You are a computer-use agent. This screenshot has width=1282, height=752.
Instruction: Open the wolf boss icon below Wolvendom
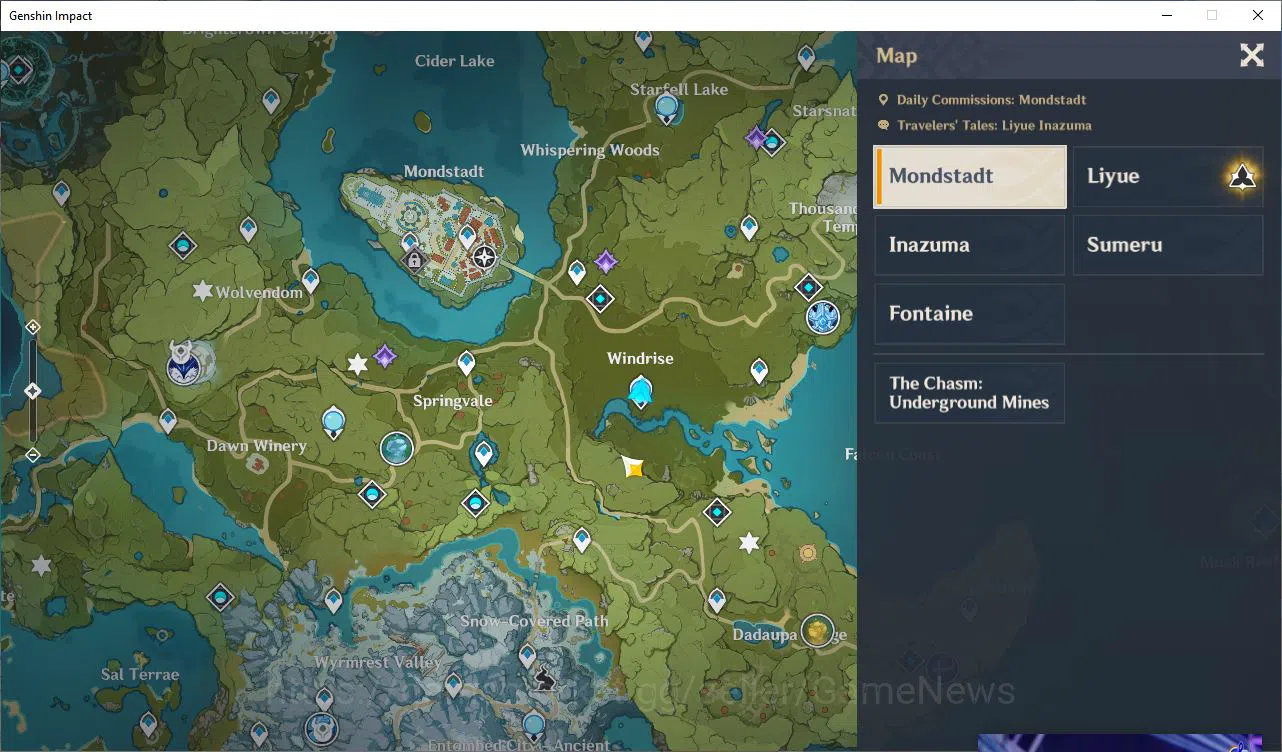coord(184,364)
